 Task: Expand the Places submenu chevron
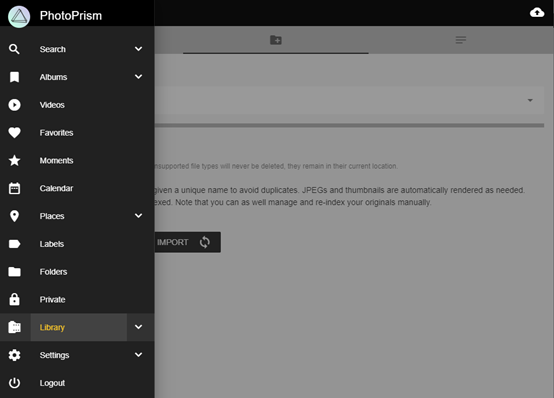coord(138,216)
